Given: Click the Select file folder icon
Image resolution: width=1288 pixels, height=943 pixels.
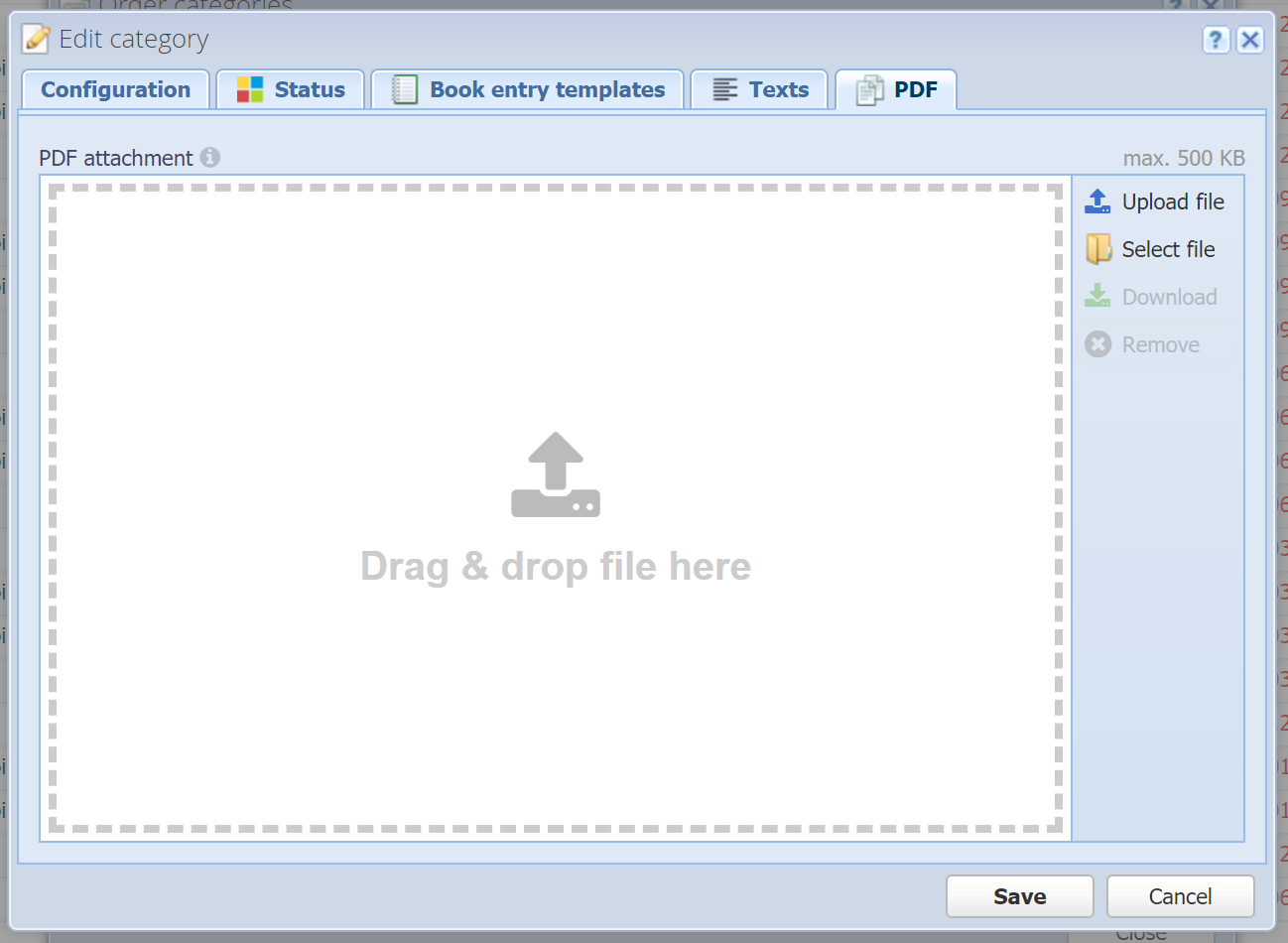Looking at the screenshot, I should (1097, 249).
